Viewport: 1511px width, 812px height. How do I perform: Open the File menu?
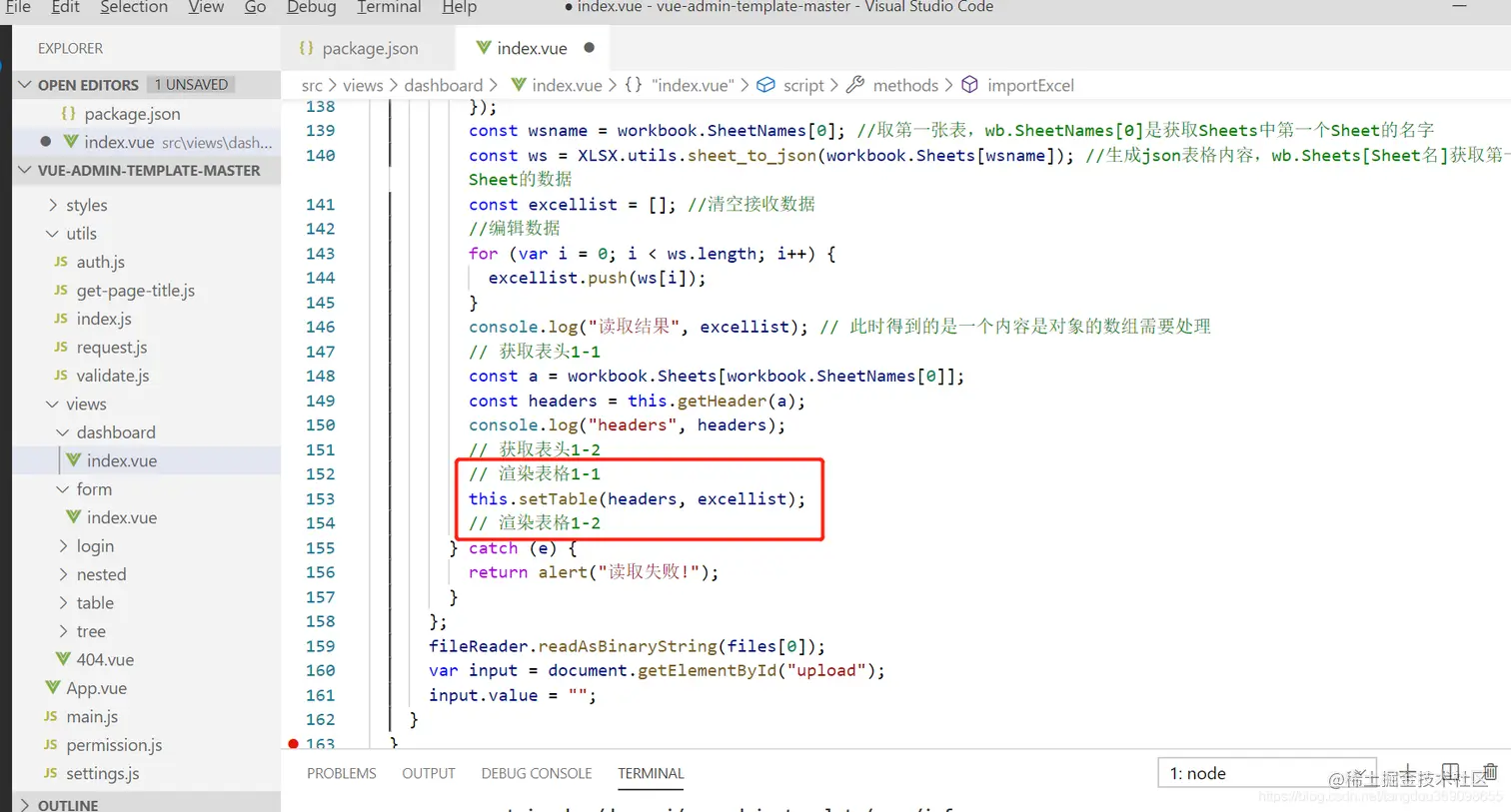[18, 7]
